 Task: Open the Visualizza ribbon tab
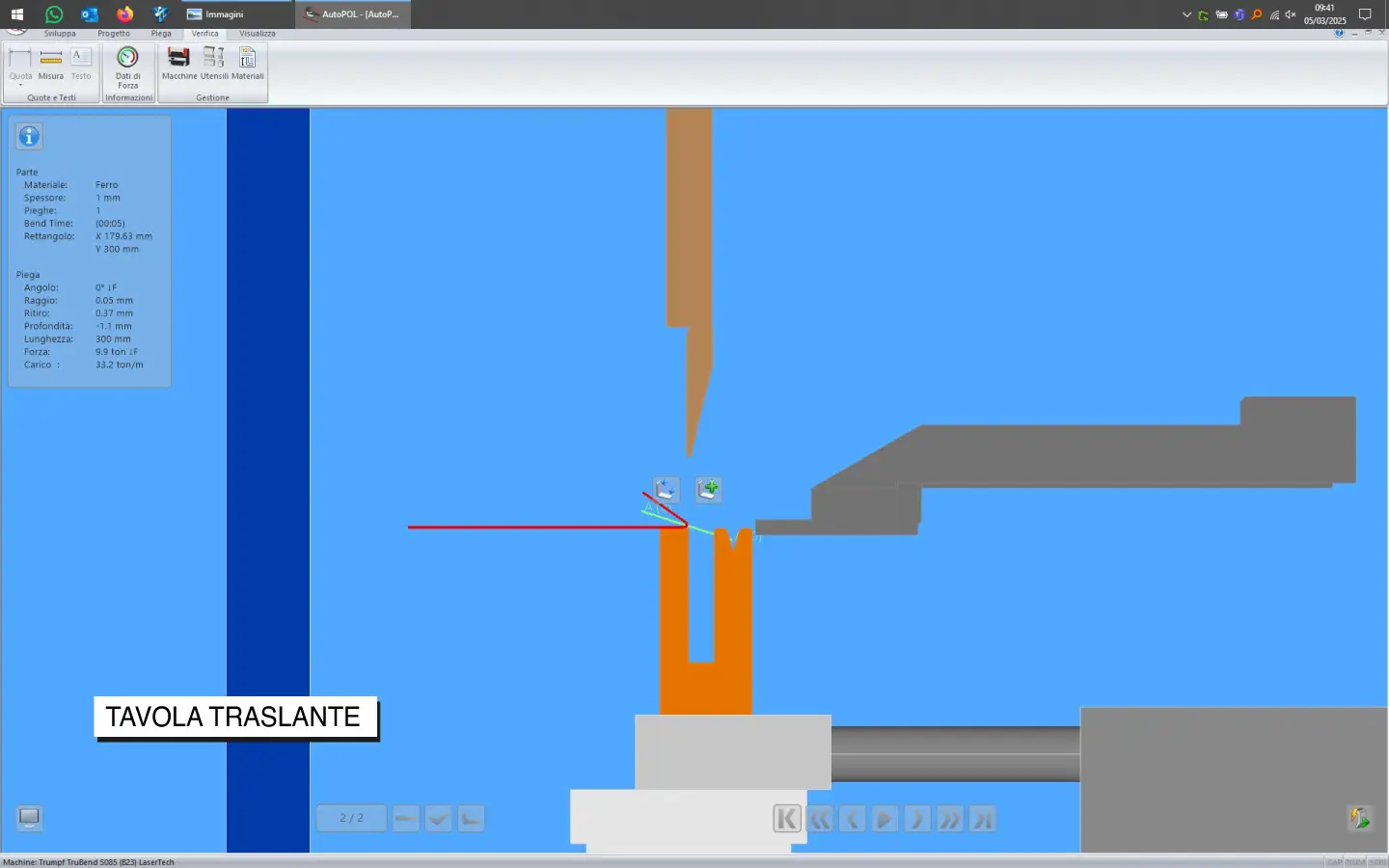(257, 34)
